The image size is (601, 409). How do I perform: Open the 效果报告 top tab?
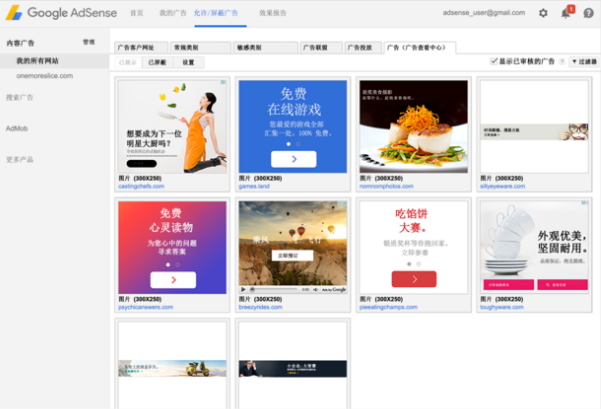tap(272, 13)
